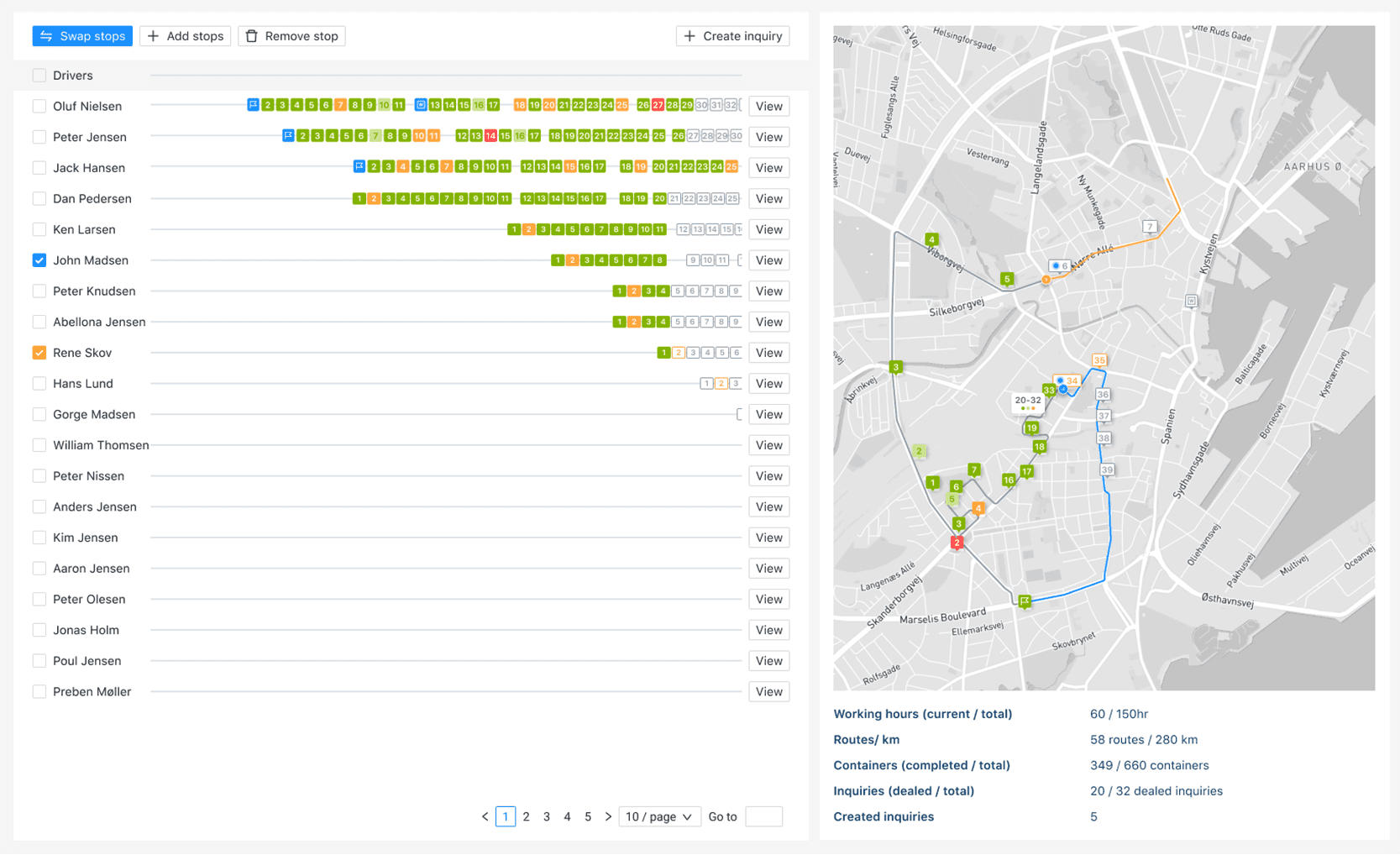The width and height of the screenshot is (1400, 855).
Task: Check Oluf Nielsen's checkbox
Action: click(x=39, y=106)
